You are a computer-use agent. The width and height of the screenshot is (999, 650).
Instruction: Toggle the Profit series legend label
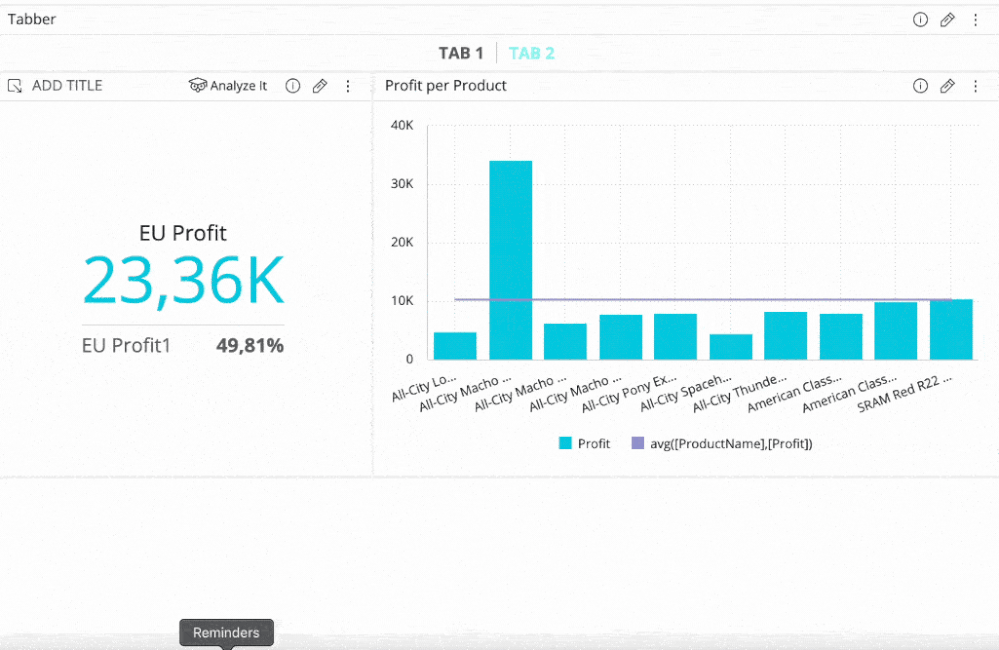pyautogui.click(x=593, y=443)
